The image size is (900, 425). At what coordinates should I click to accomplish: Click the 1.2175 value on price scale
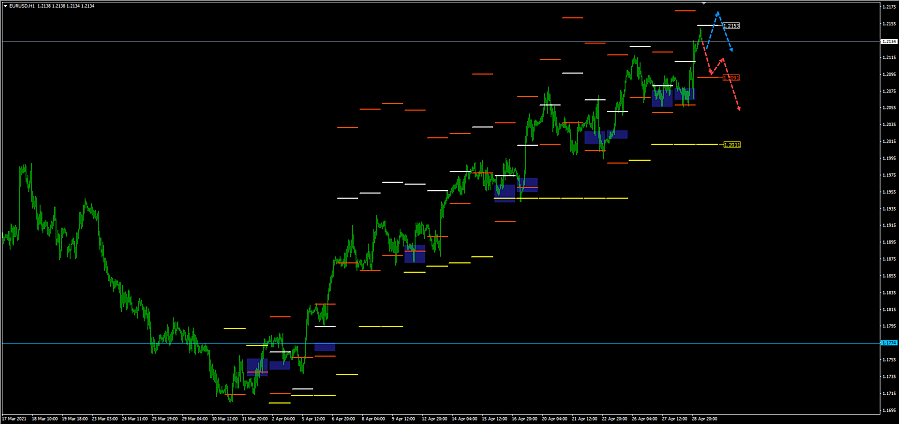click(891, 7)
